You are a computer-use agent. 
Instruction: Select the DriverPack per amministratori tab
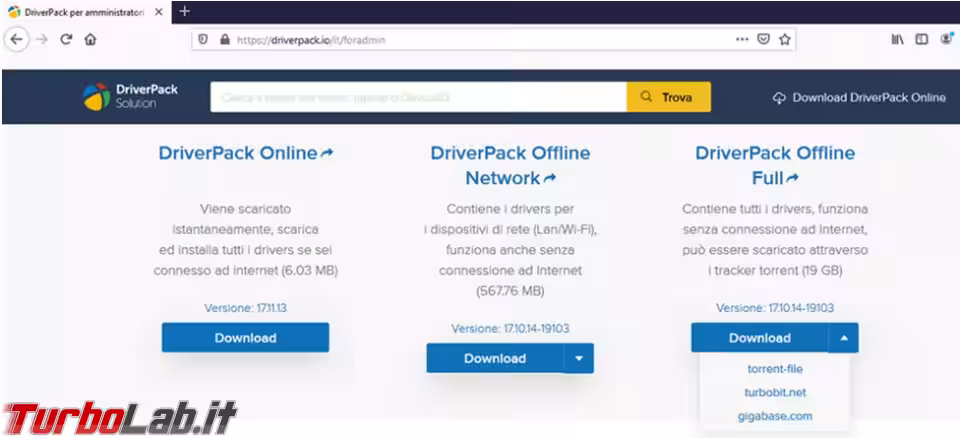coord(86,12)
